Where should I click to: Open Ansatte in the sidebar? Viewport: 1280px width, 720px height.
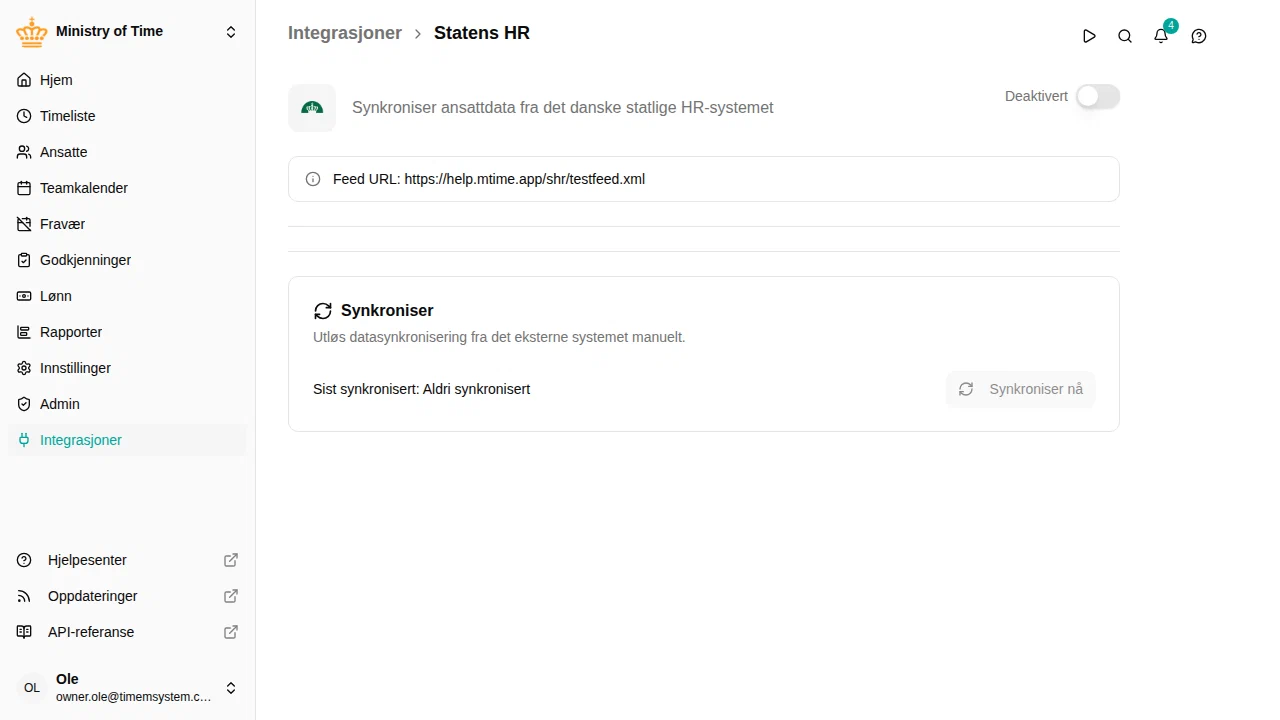[127, 152]
